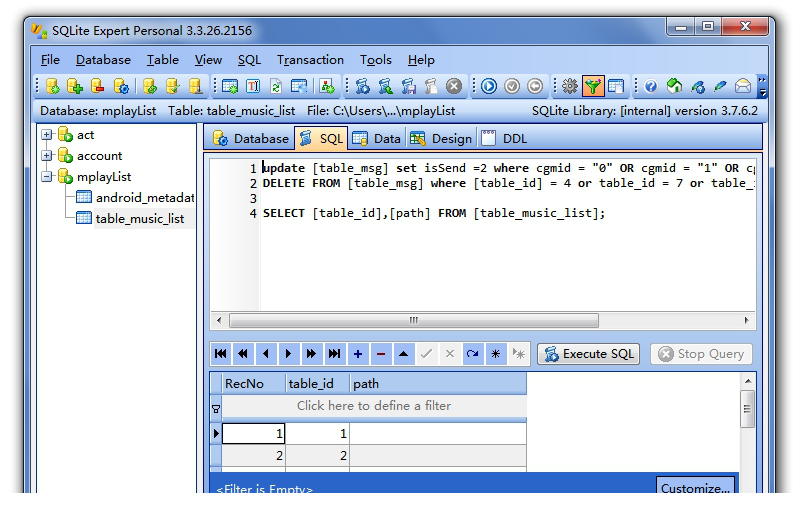Image resolution: width=800 pixels, height=512 pixels.
Task: Click the result grid vertical scrollbar thumb
Action: click(747, 409)
